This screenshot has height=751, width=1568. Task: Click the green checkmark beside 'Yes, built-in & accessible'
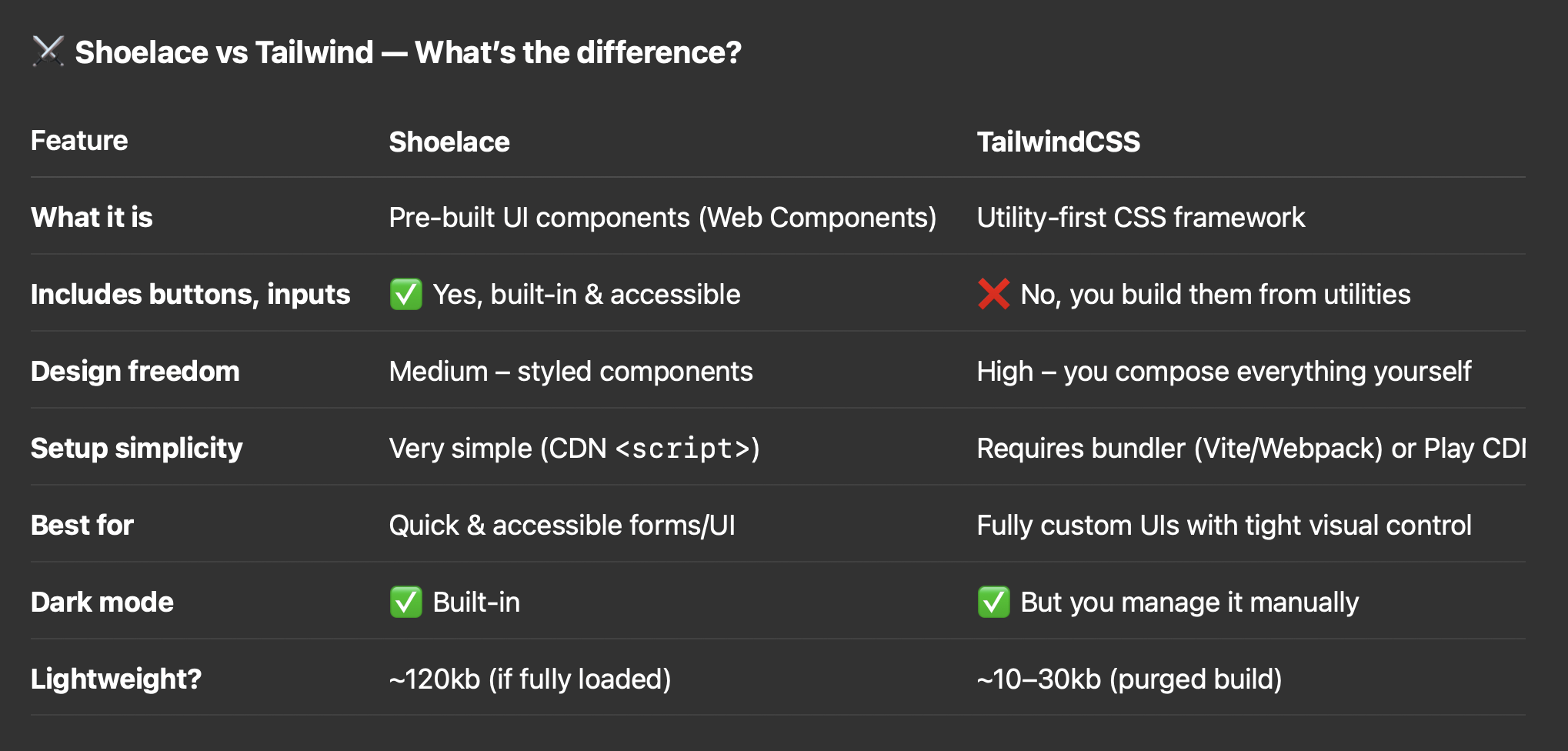406,294
